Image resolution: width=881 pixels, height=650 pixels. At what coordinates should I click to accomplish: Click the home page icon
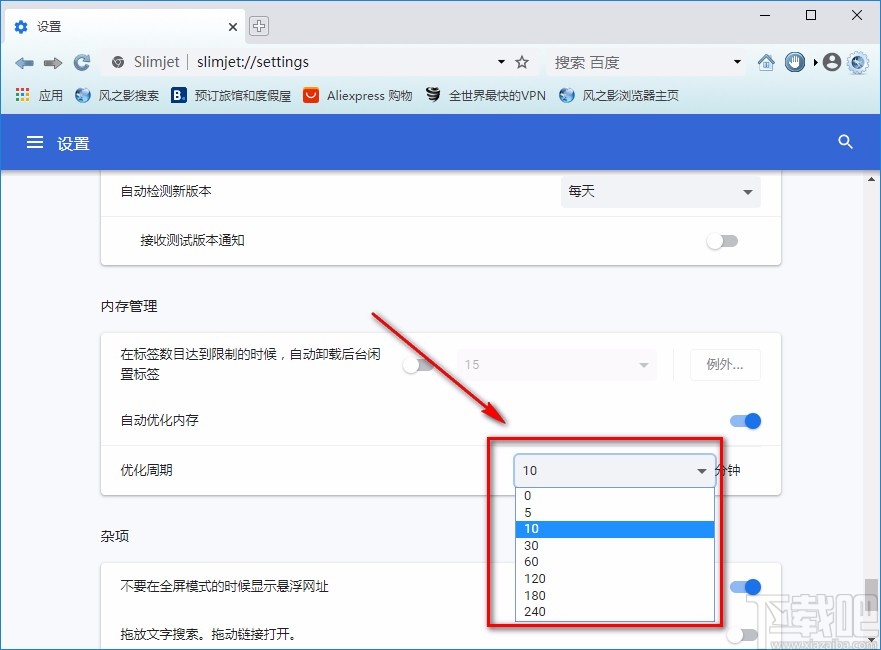766,61
